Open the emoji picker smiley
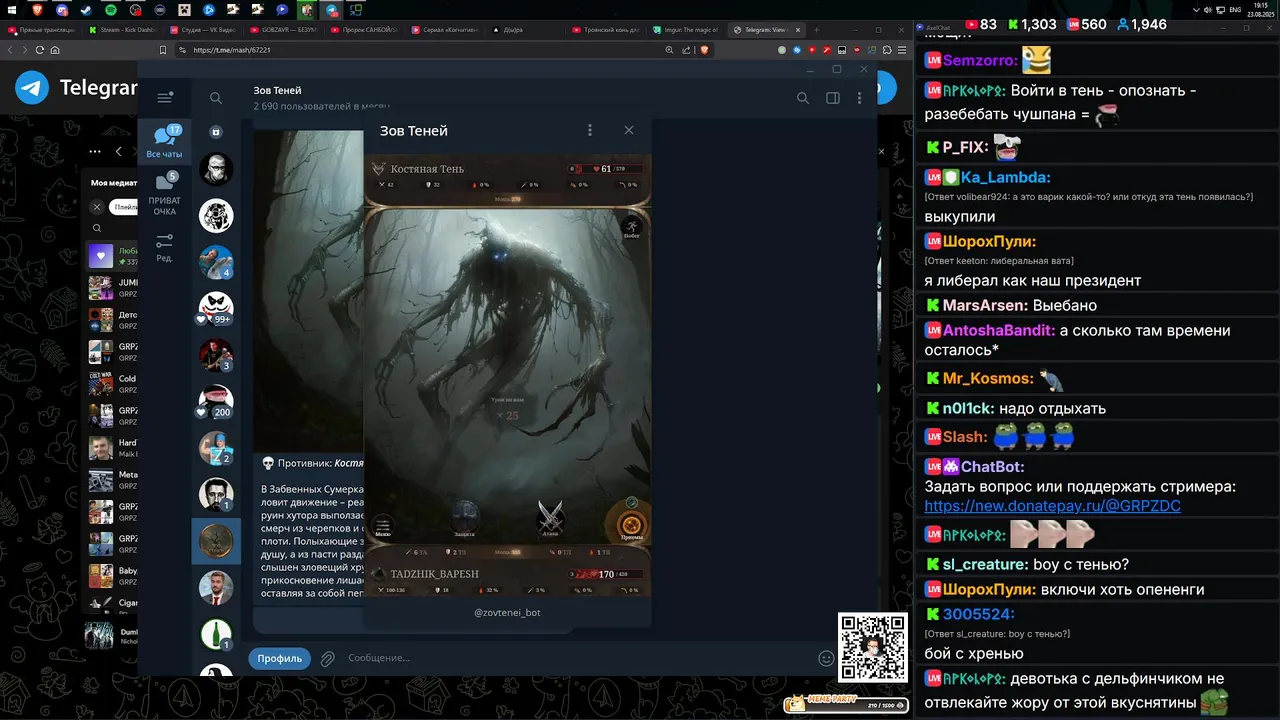 tap(826, 658)
